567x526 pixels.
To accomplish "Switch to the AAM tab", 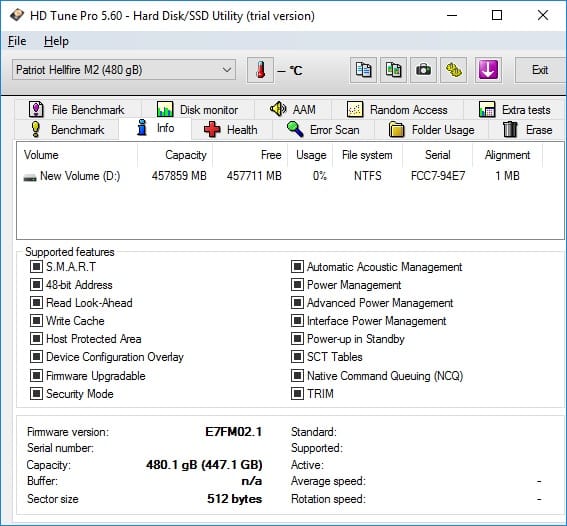I will pyautogui.click(x=293, y=110).
